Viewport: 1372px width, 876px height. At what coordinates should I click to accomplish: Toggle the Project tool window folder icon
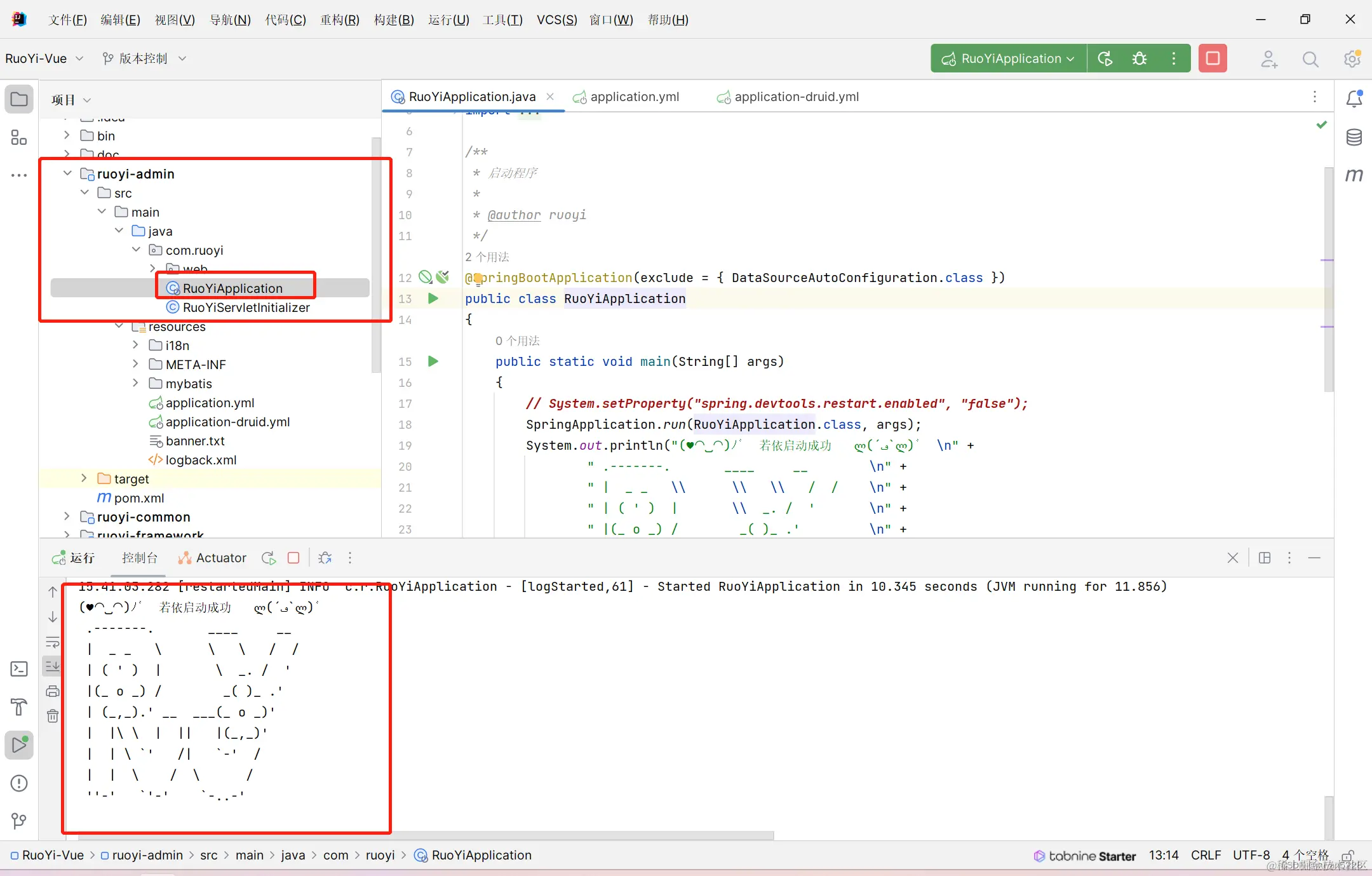19,100
